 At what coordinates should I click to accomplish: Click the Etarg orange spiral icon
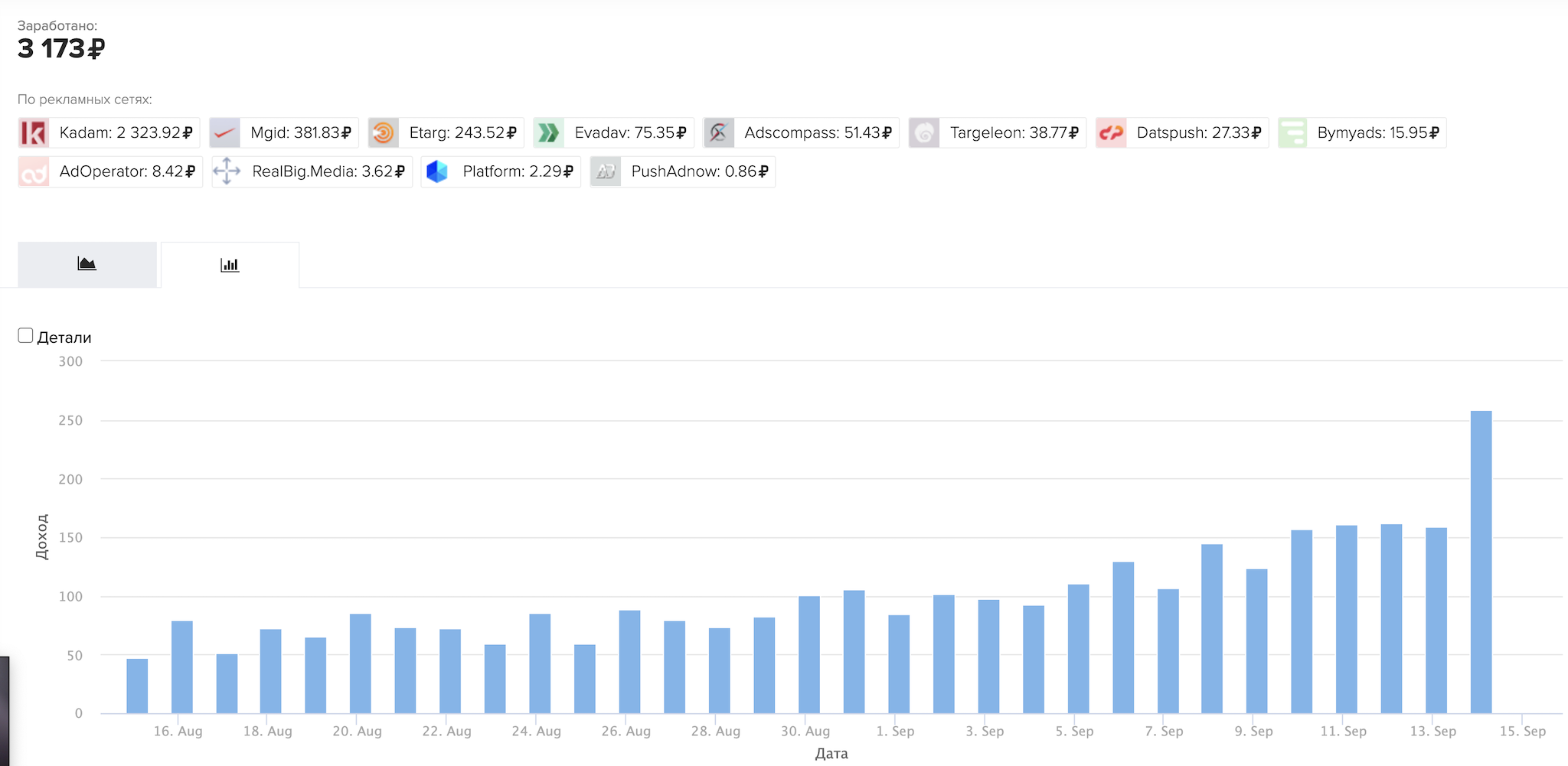[x=384, y=133]
